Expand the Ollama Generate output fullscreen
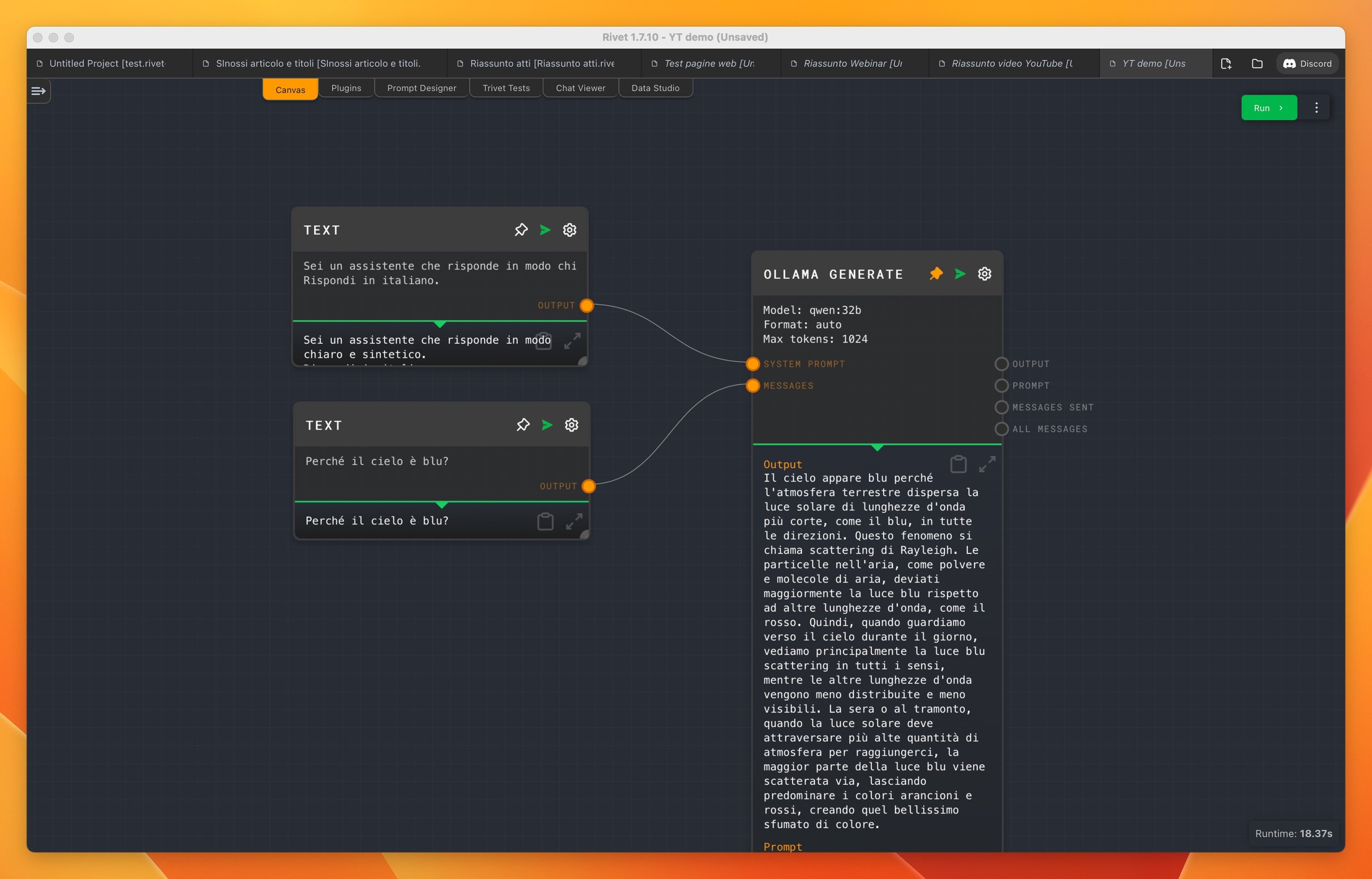This screenshot has height=879, width=1372. point(987,464)
